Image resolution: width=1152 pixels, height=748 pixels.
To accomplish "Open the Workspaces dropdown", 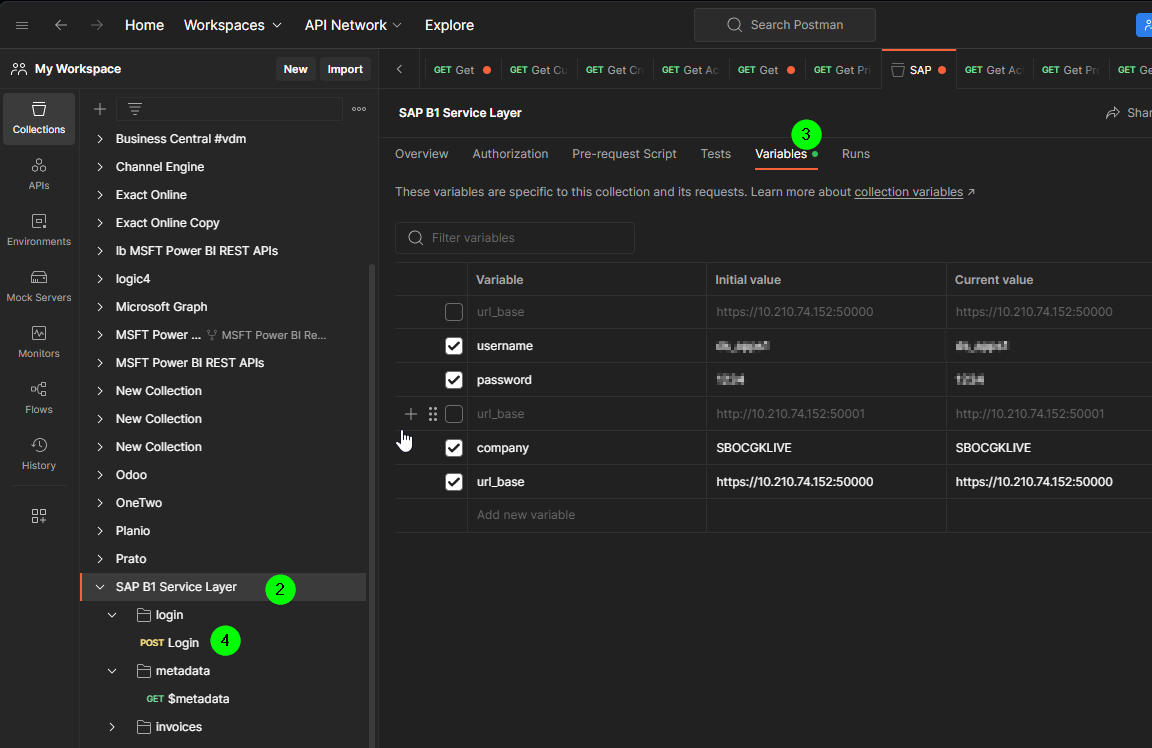I will coord(232,25).
